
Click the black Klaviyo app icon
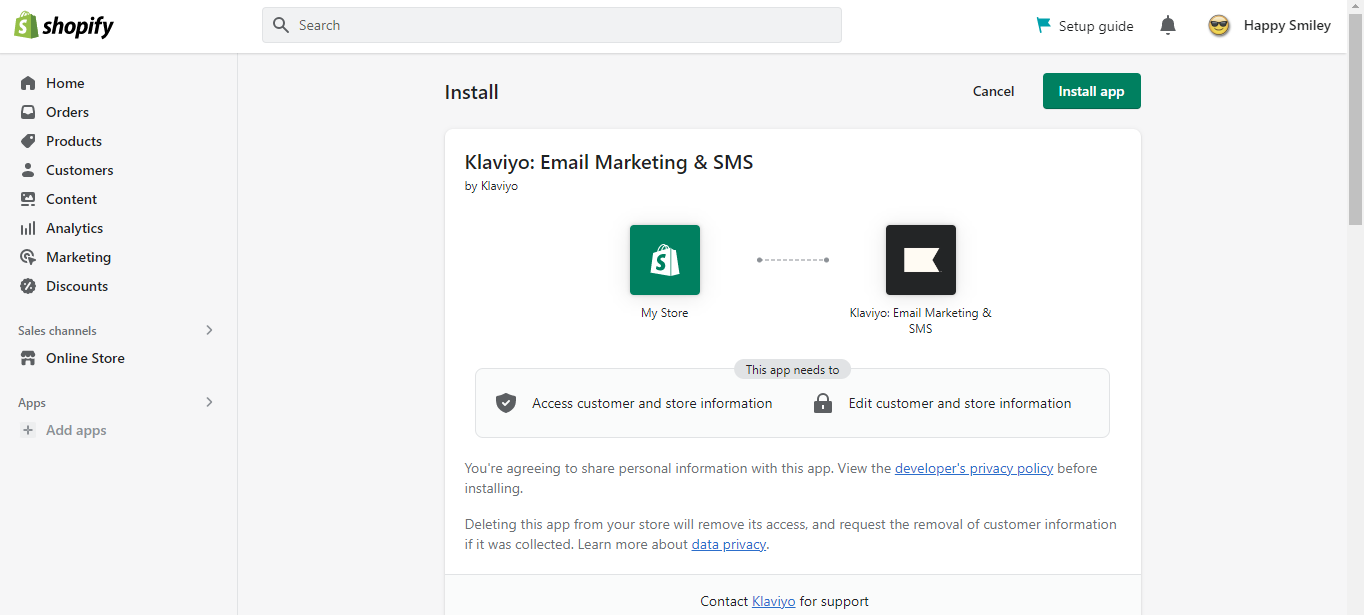coord(921,260)
